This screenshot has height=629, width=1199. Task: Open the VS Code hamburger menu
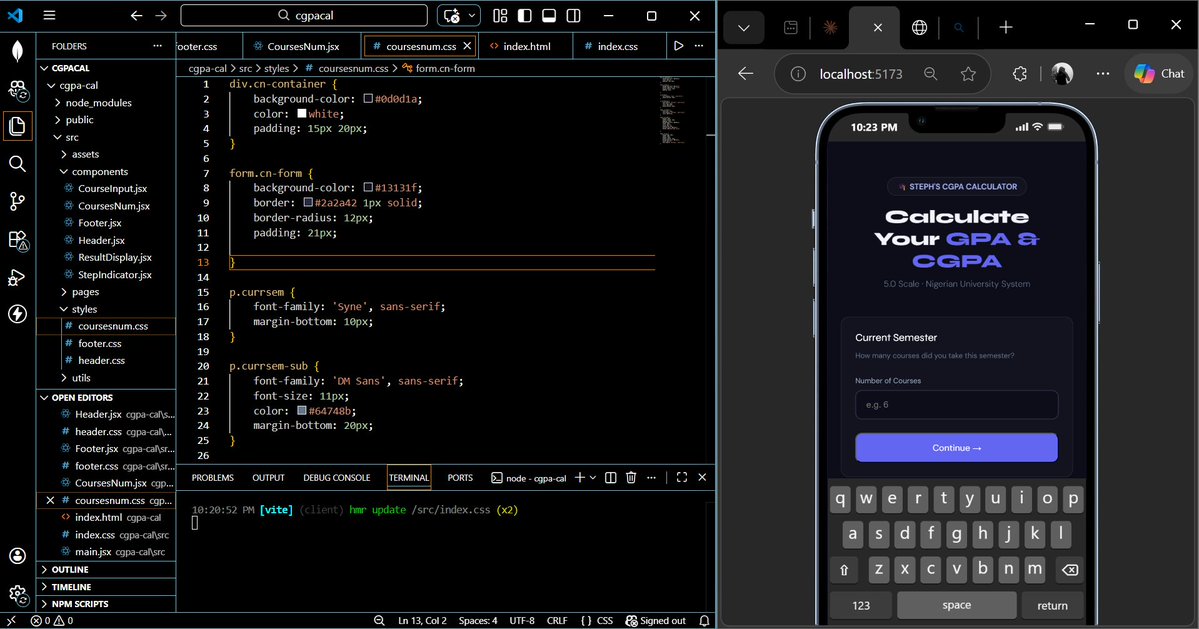point(49,15)
